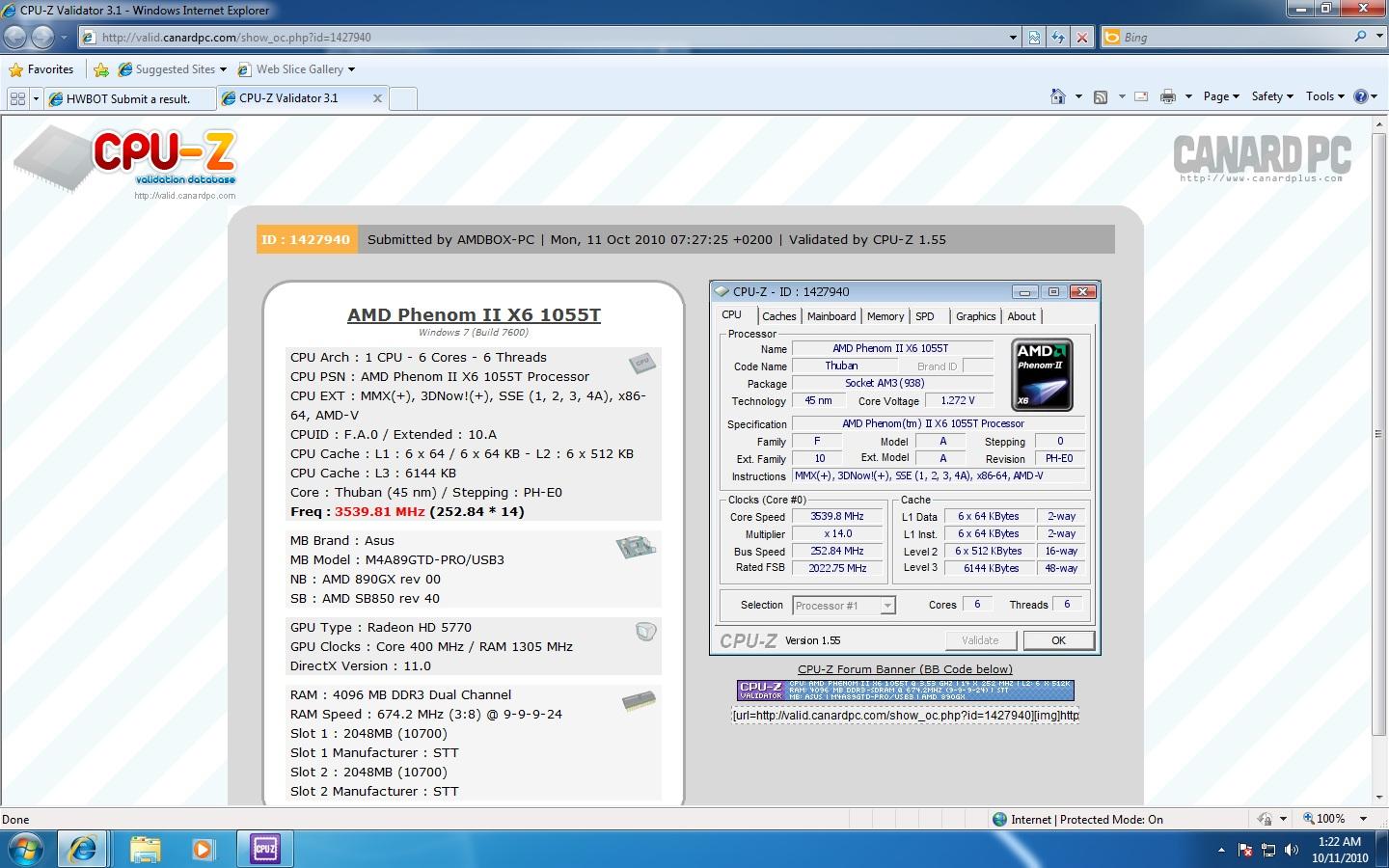
Task: Click the AMD Phenom II X6 1055T heading link
Action: [x=474, y=315]
